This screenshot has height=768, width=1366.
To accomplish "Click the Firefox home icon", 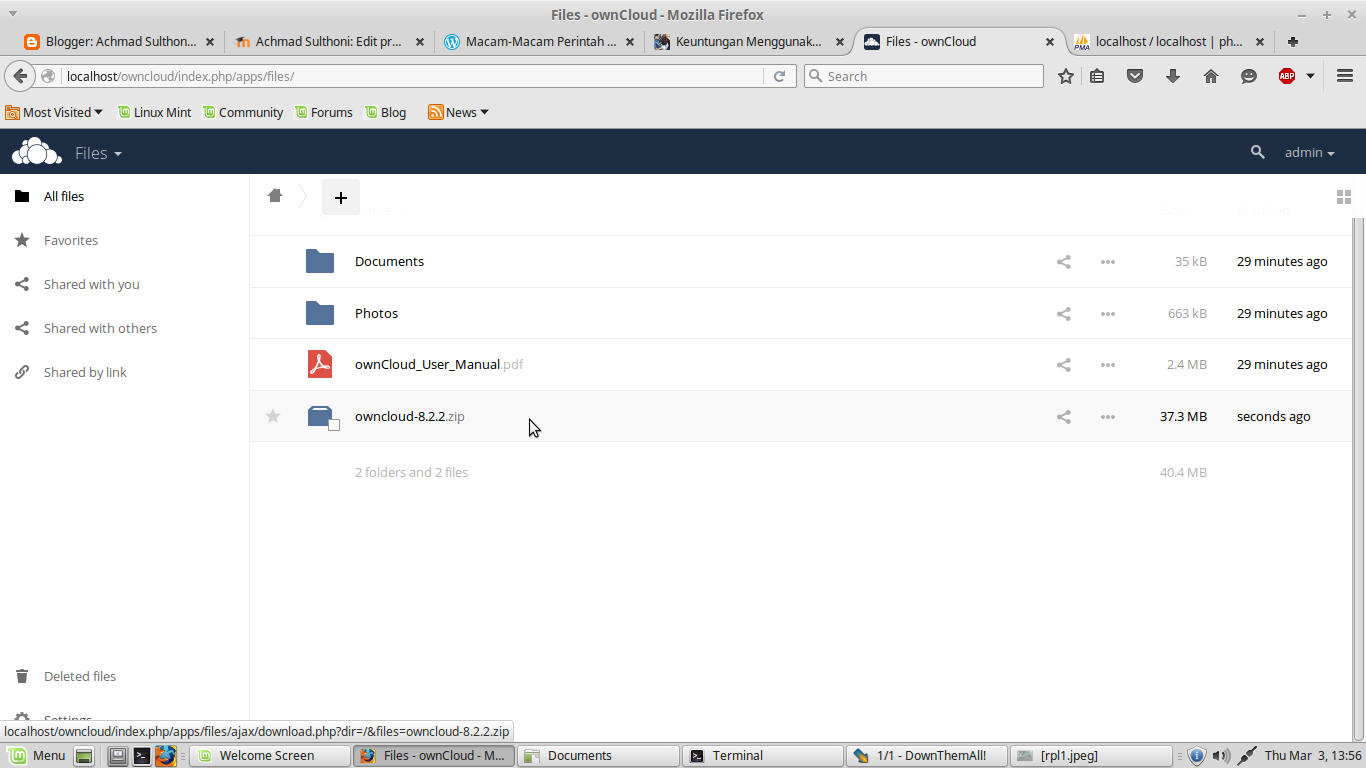I will pyautogui.click(x=1211, y=76).
